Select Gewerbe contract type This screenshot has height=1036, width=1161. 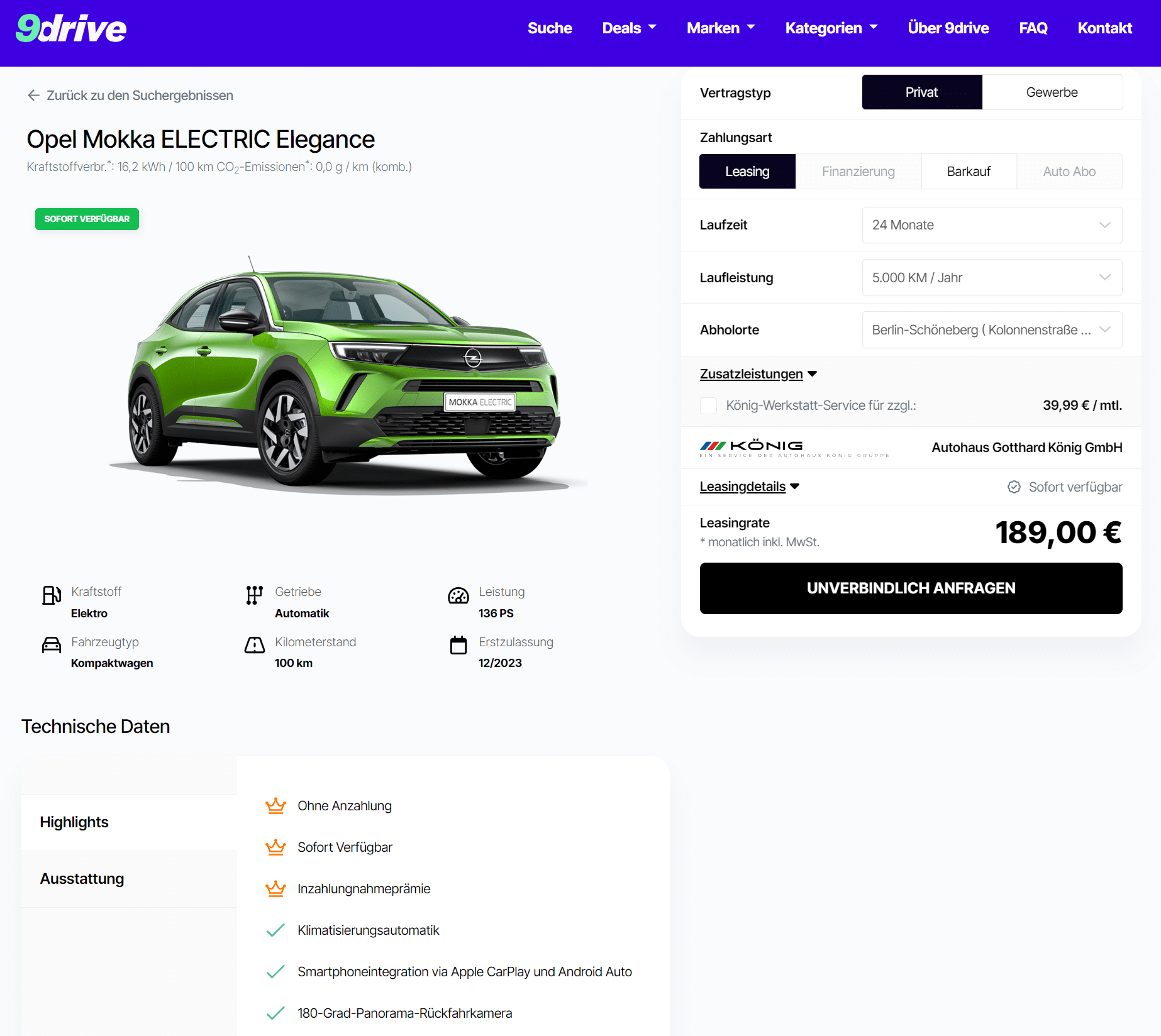[1052, 92]
